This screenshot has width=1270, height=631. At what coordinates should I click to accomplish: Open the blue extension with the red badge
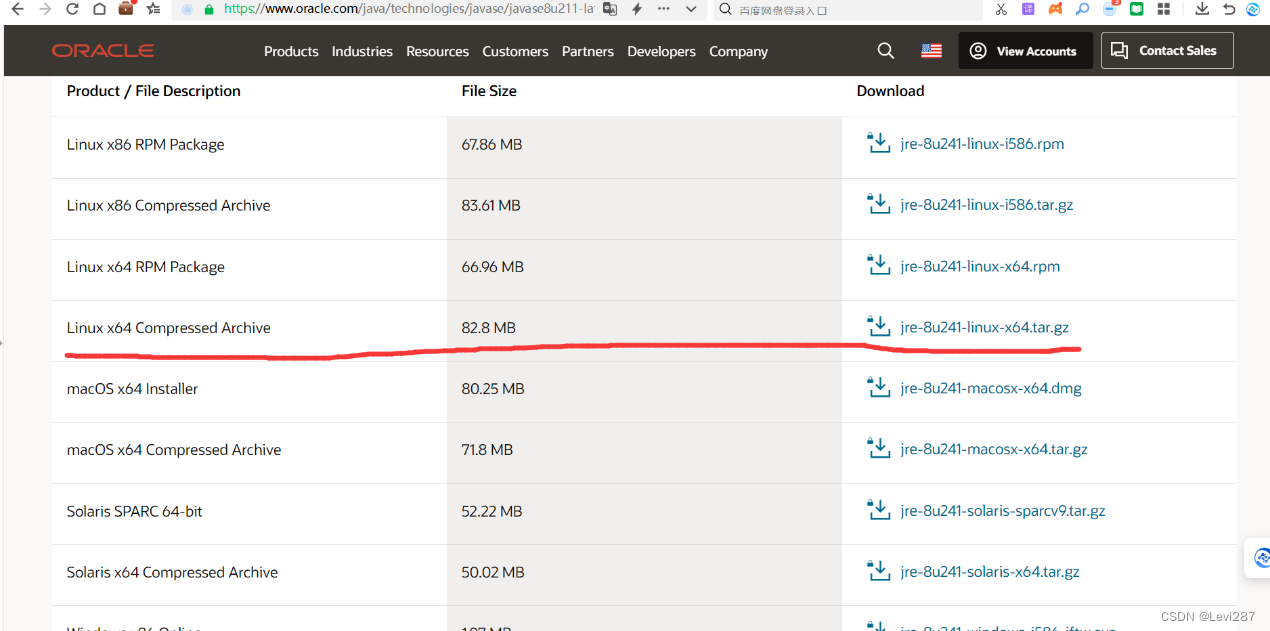[1111, 8]
